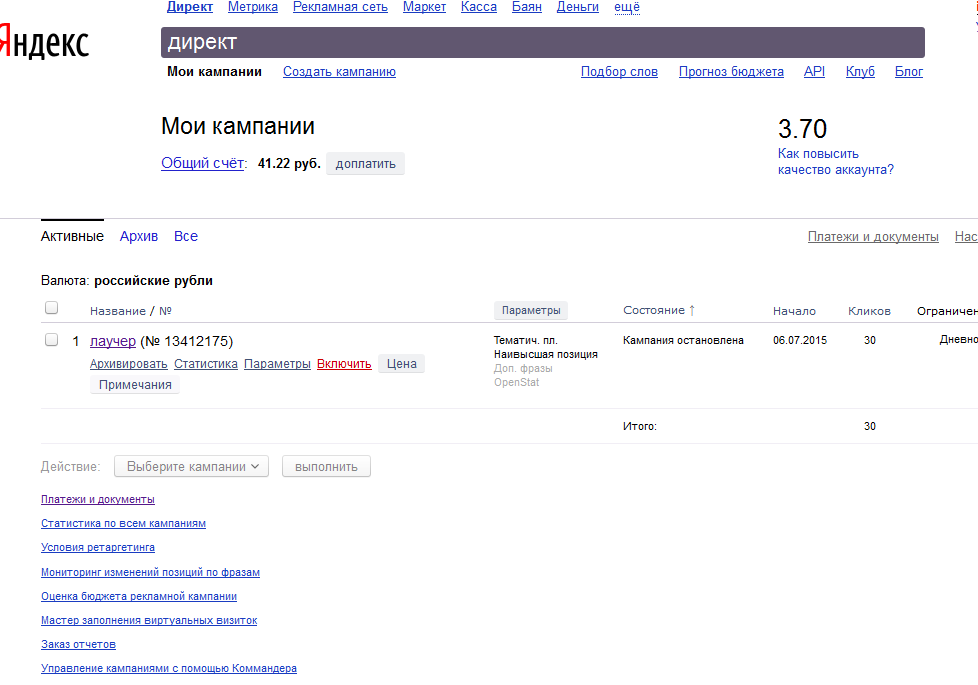Screen dimensions: 978x685
Task: Open Мониторинг изменений позиций по фразам
Action: click(x=150, y=572)
